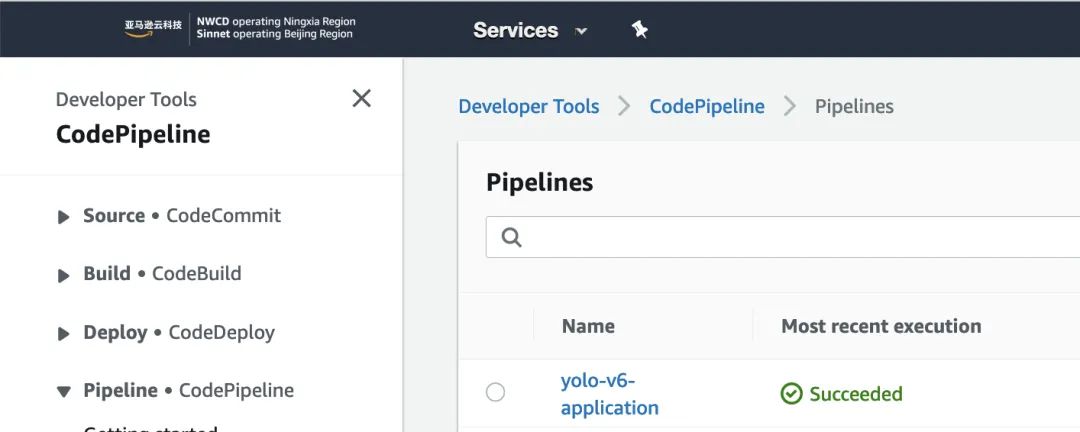
Task: Click the Succeeded status text
Action: (x=855, y=394)
